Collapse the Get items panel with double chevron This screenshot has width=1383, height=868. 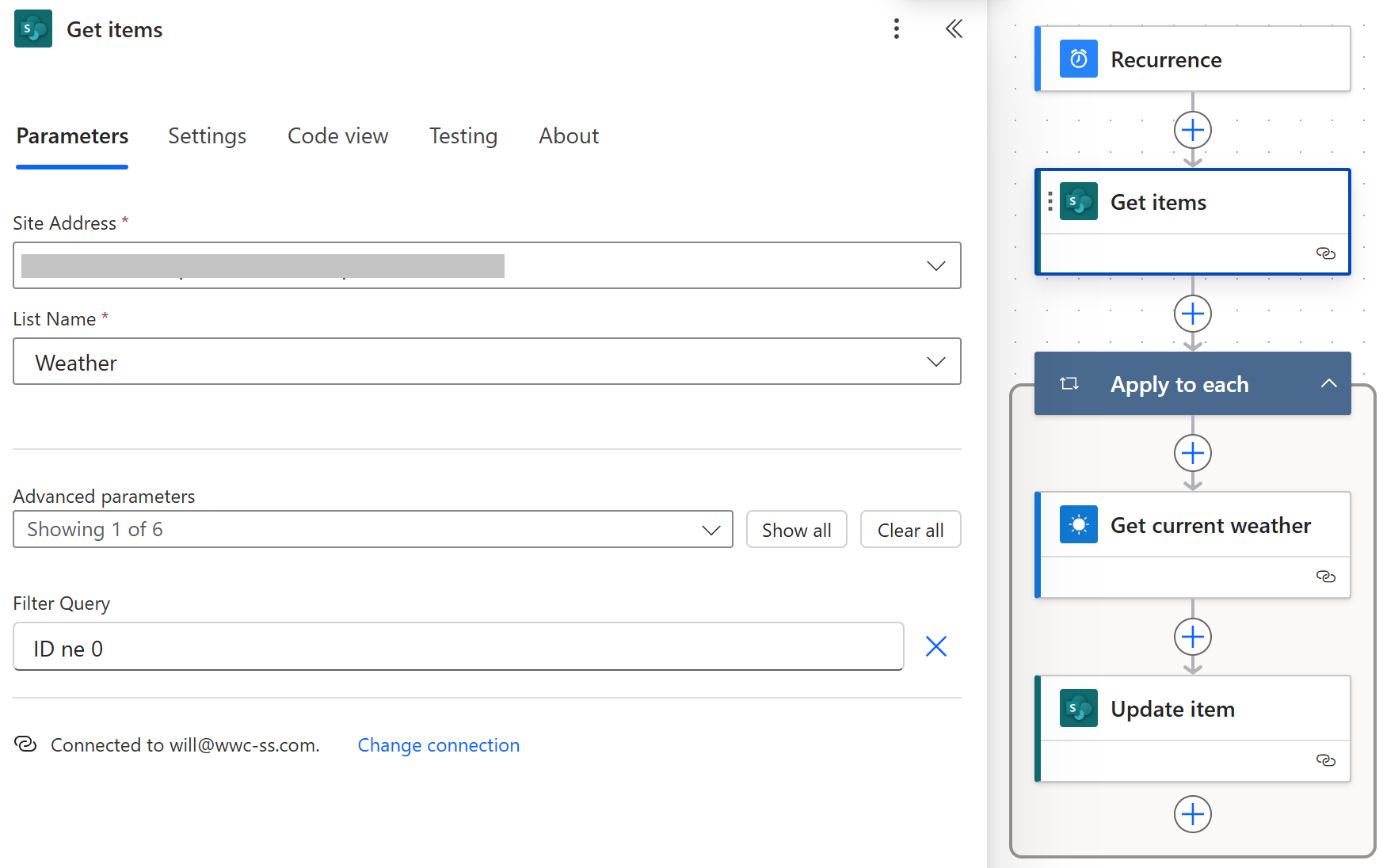(954, 29)
